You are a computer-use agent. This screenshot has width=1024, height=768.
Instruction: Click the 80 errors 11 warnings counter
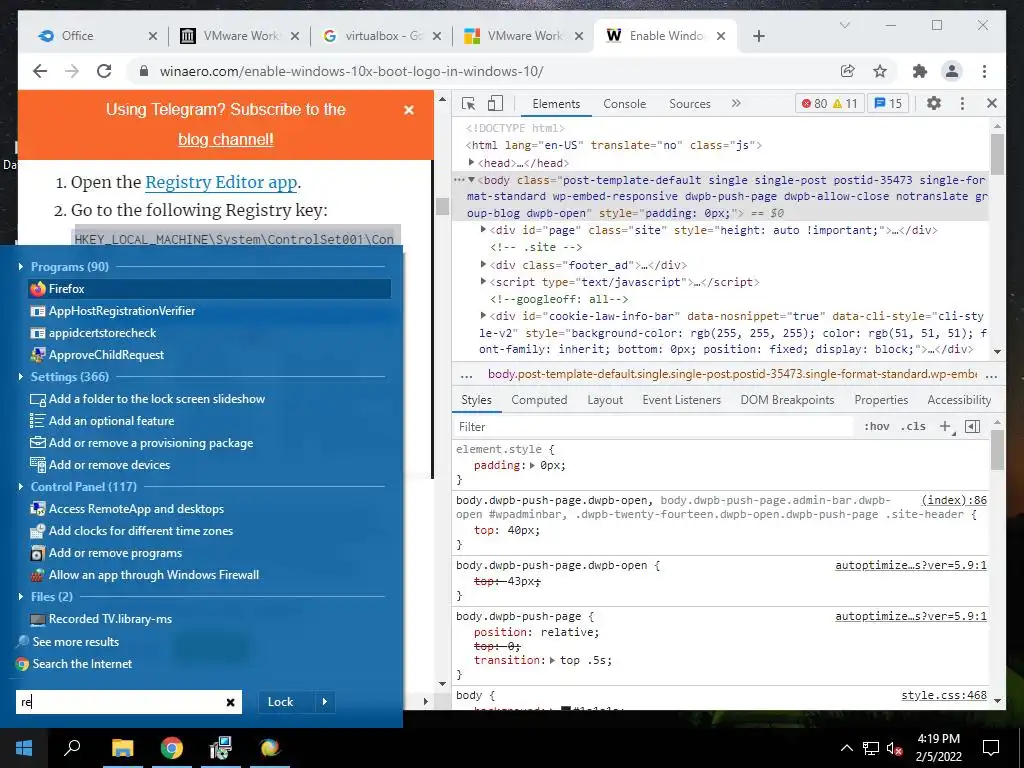pyautogui.click(x=829, y=103)
